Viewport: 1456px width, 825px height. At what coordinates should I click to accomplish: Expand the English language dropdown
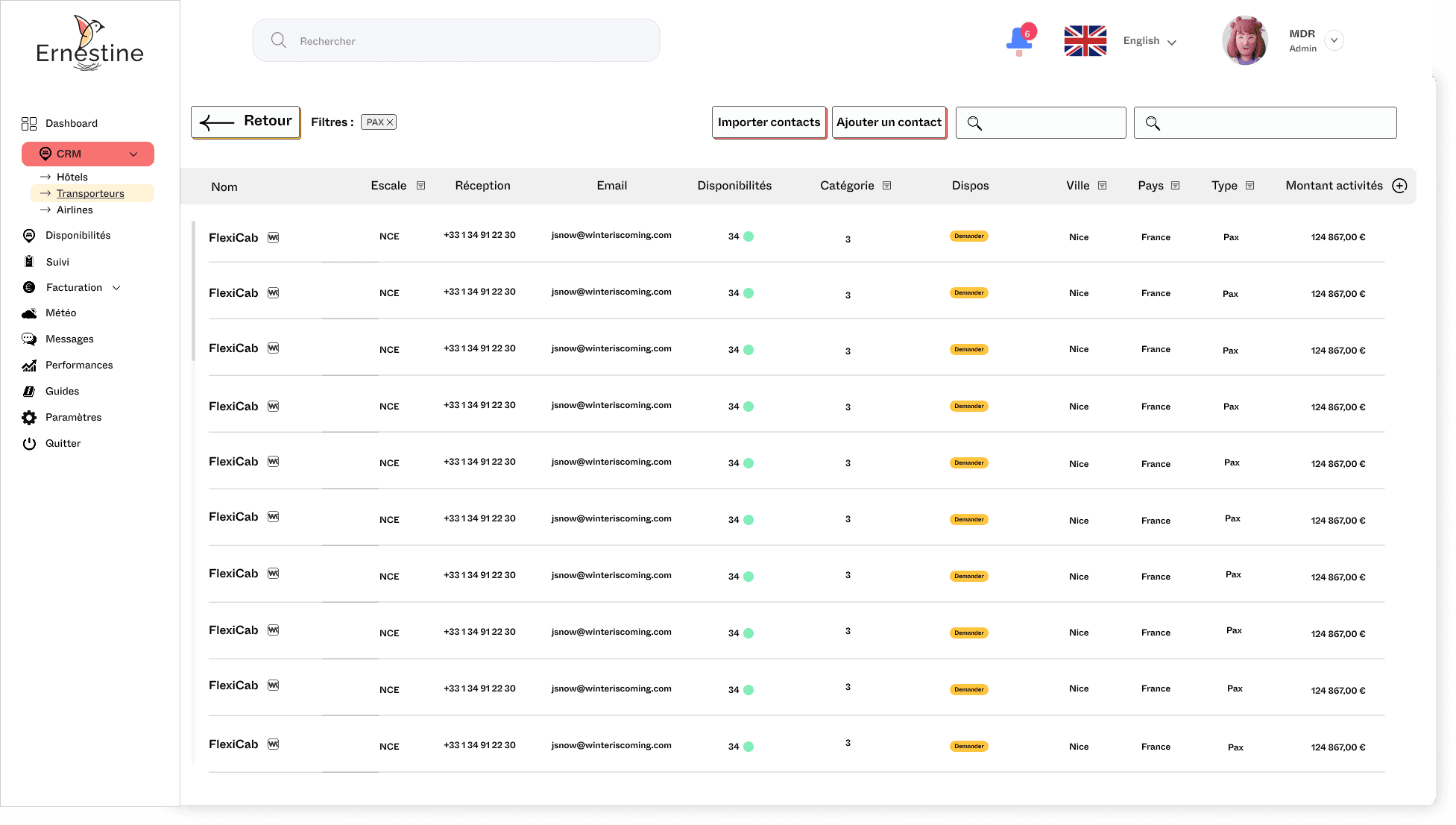(x=1171, y=42)
